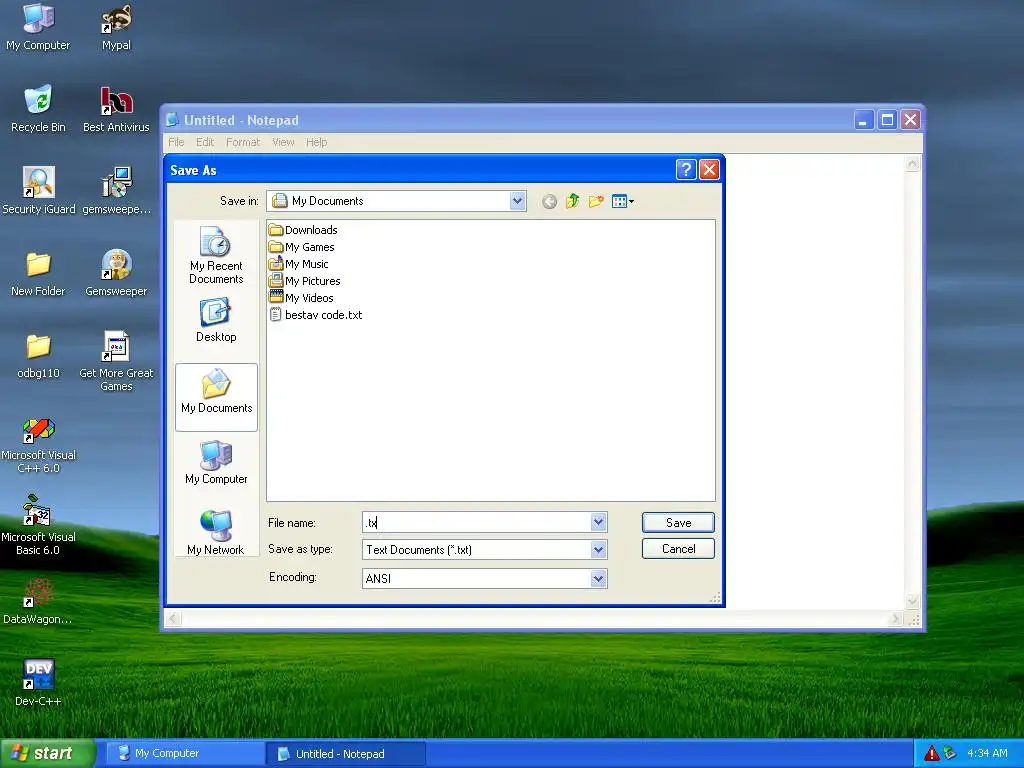
Task: Click the DataWagon desktop shortcut
Action: click(x=39, y=602)
